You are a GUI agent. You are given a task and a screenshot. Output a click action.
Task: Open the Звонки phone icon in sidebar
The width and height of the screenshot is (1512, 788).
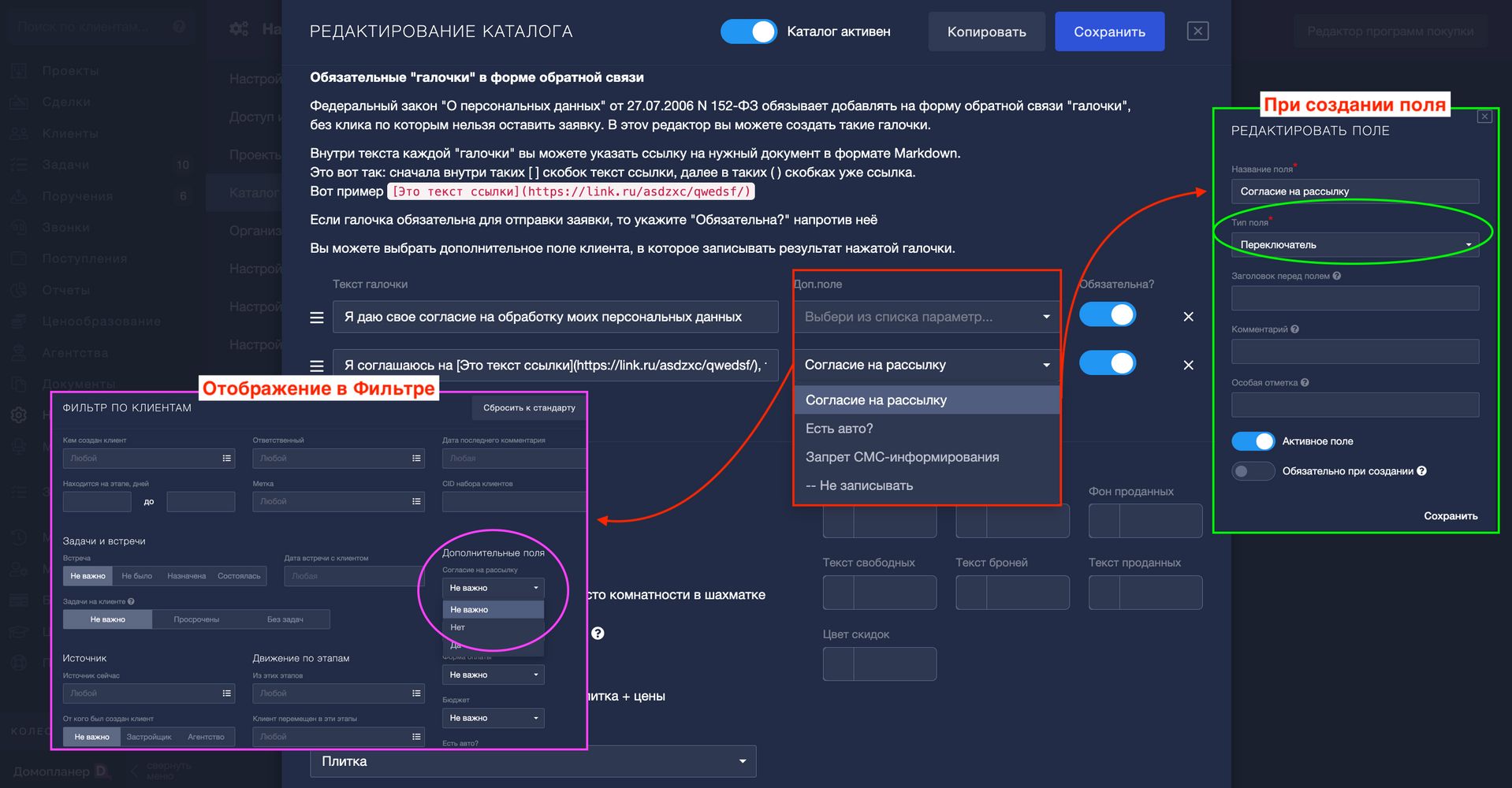tap(19, 228)
